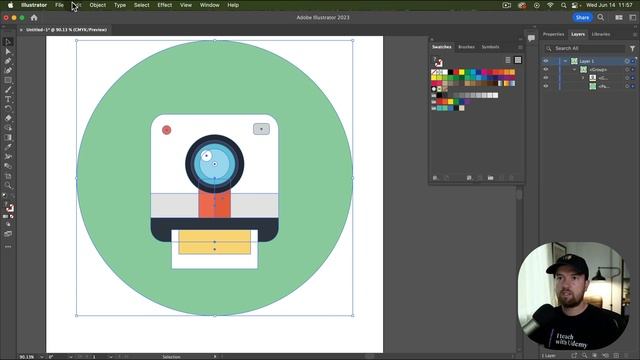This screenshot has width=640, height=360.
Task: Click the Change Screen Mode icon
Action: click(8, 234)
